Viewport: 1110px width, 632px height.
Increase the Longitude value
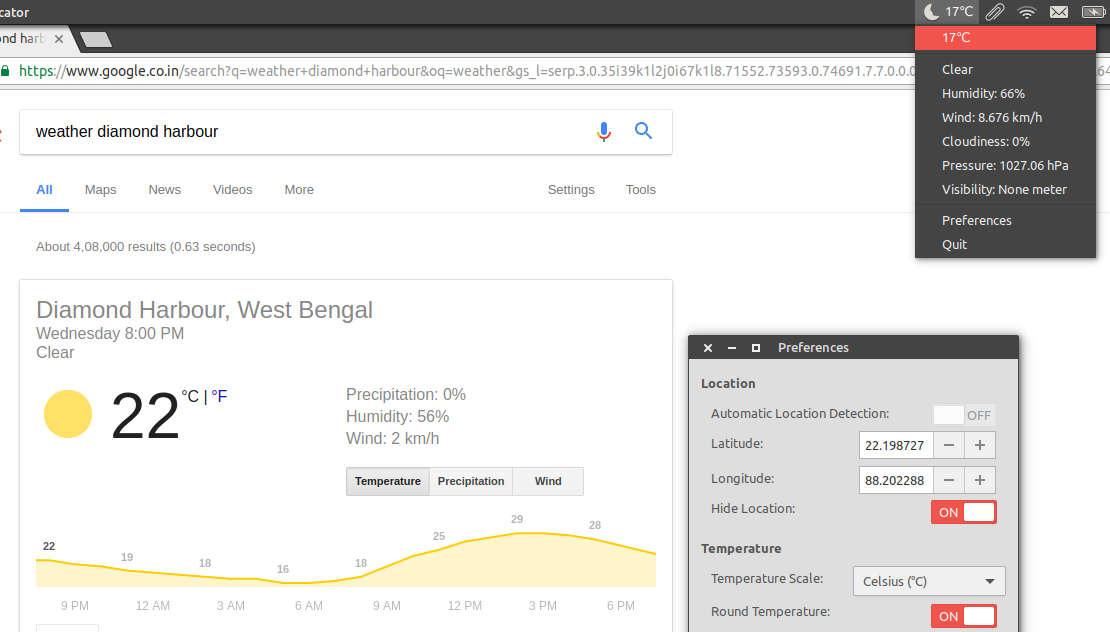coord(980,480)
